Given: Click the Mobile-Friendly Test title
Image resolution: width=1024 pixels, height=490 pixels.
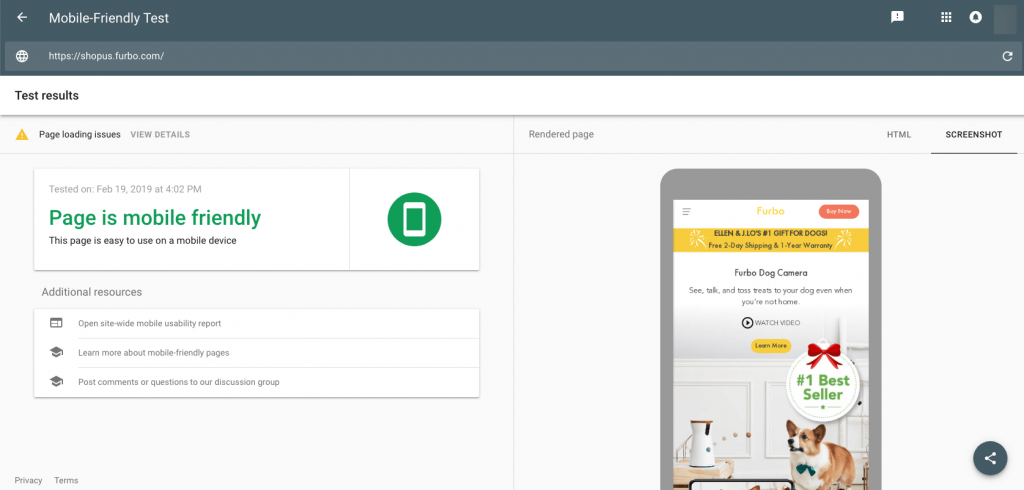Looking at the screenshot, I should point(109,18).
